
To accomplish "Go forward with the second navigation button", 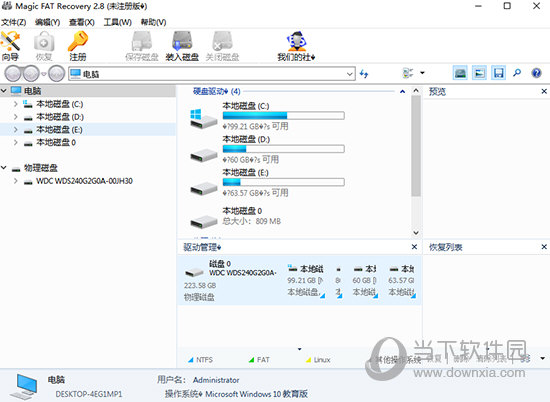I will 31,74.
